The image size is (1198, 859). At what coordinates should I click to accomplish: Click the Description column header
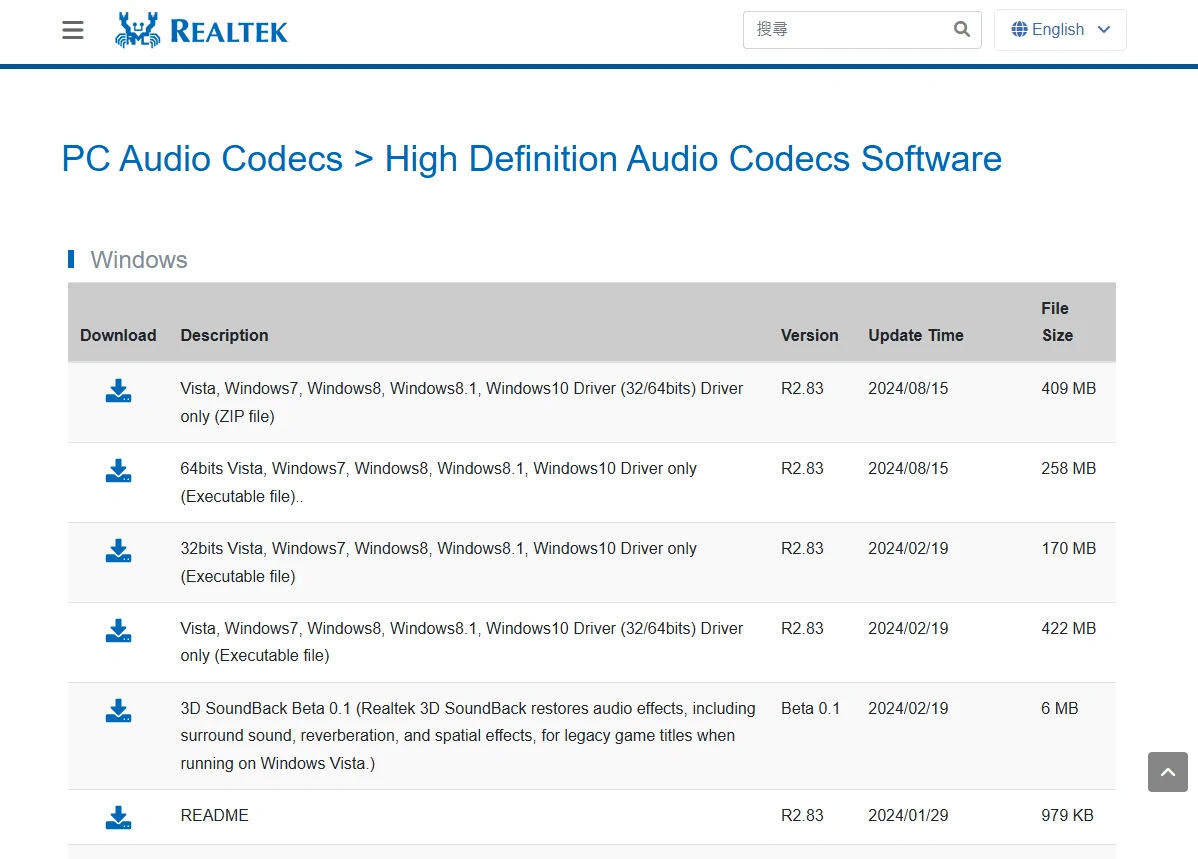tap(225, 335)
